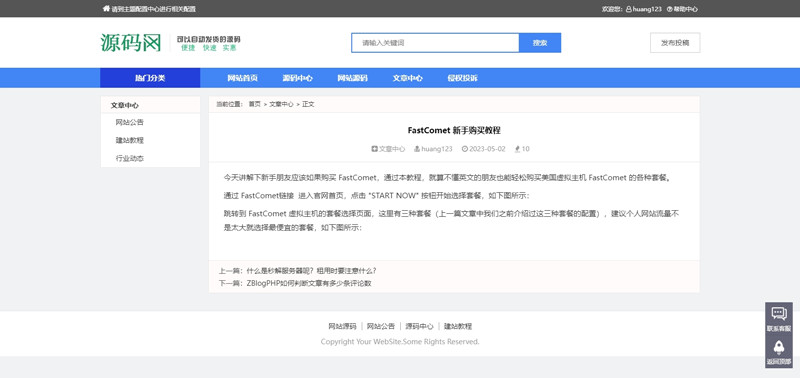The image size is (800, 378).
Task: Click the huang123 username in the top bar
Action: (x=647, y=9)
